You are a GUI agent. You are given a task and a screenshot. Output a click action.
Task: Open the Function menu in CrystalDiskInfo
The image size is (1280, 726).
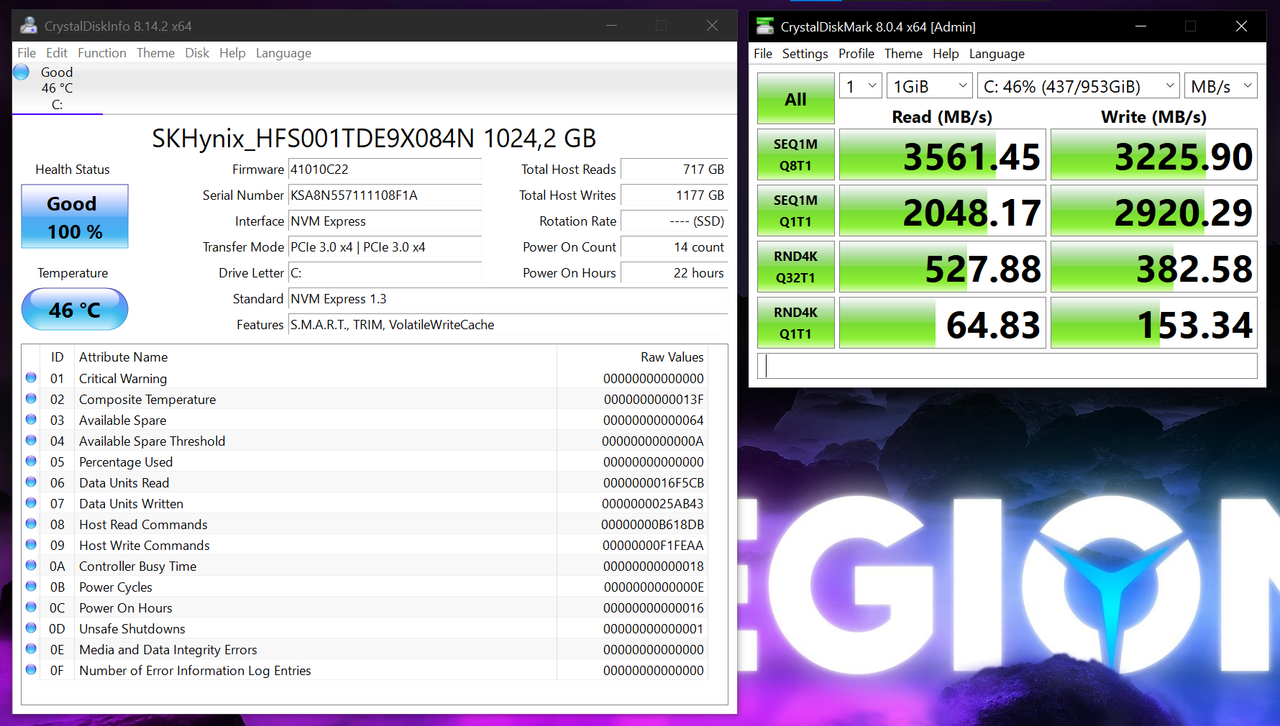(101, 52)
